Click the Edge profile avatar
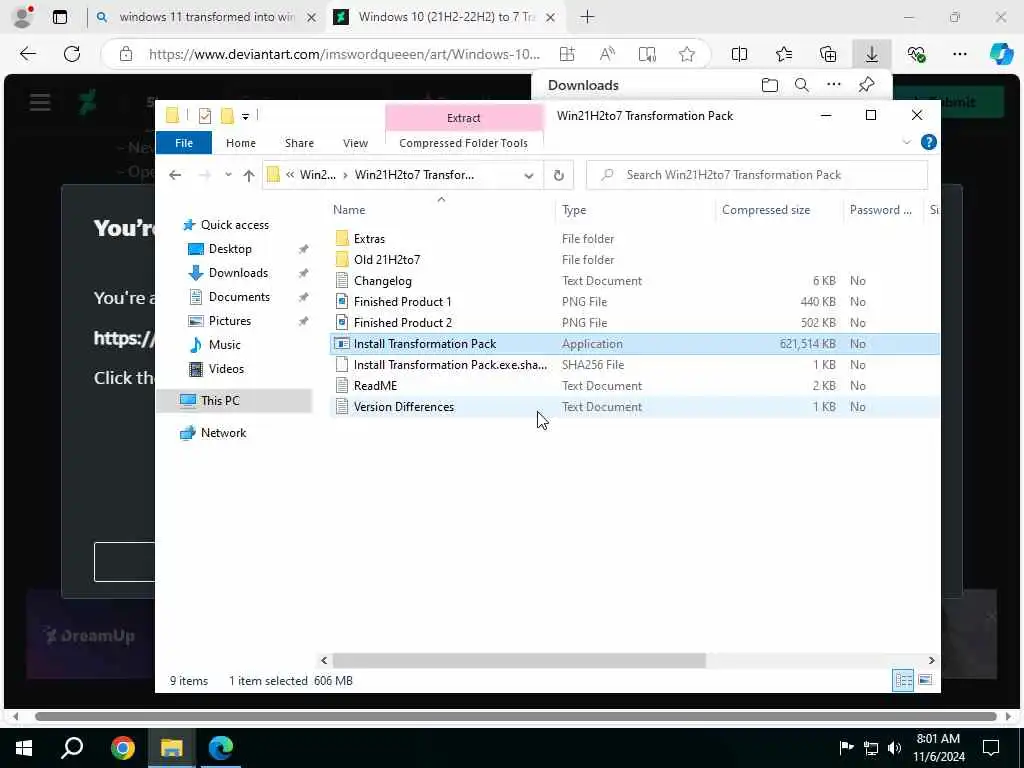The width and height of the screenshot is (1024, 768). pos(23,17)
